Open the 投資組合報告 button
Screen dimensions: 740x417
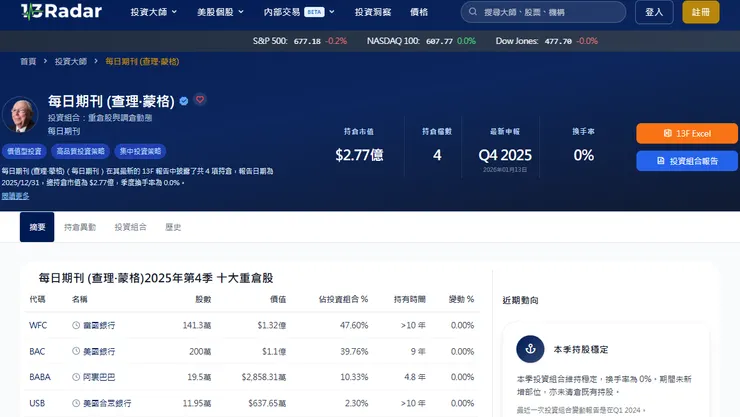(x=687, y=161)
